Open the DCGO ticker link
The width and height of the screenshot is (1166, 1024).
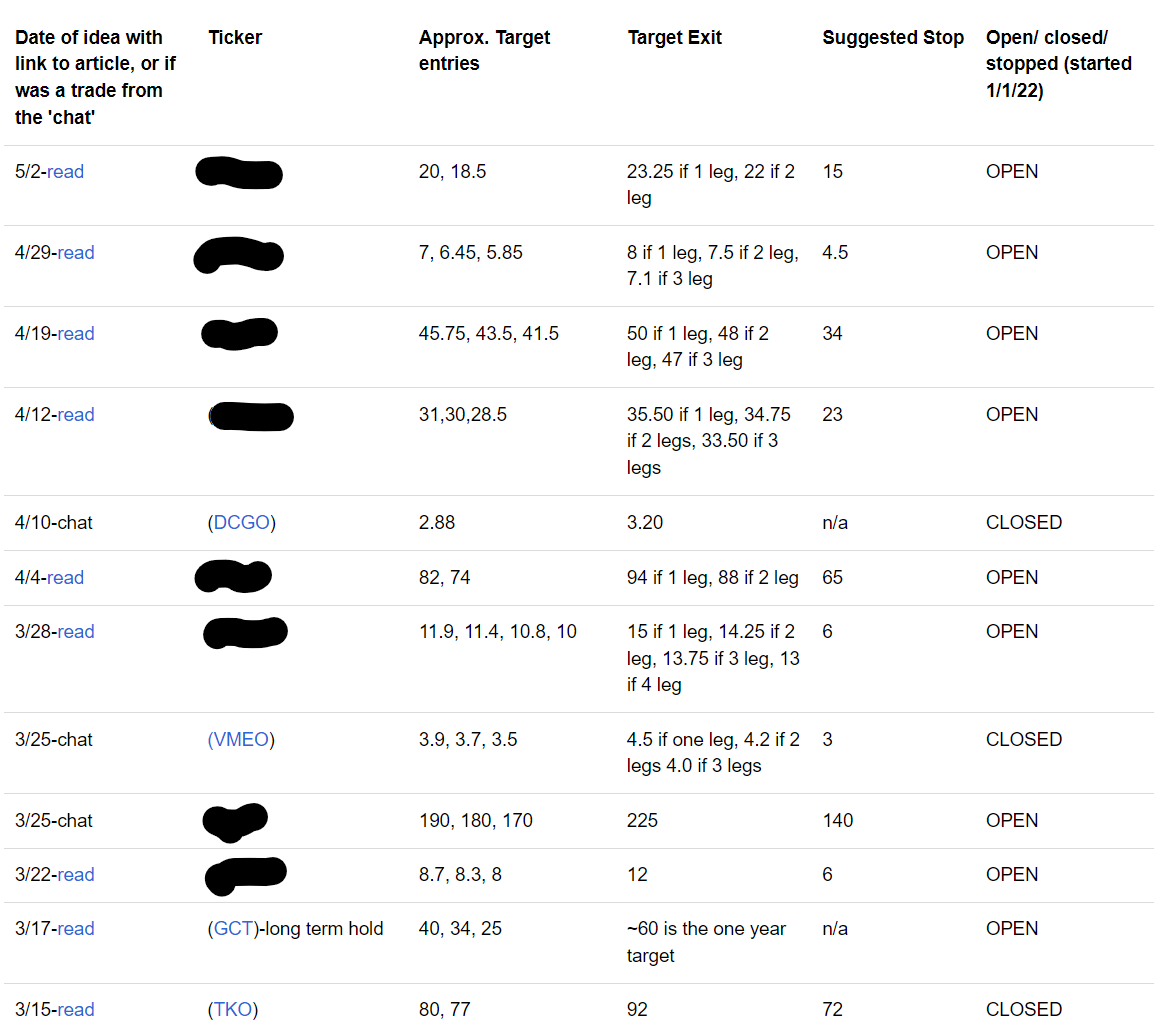coord(242,523)
